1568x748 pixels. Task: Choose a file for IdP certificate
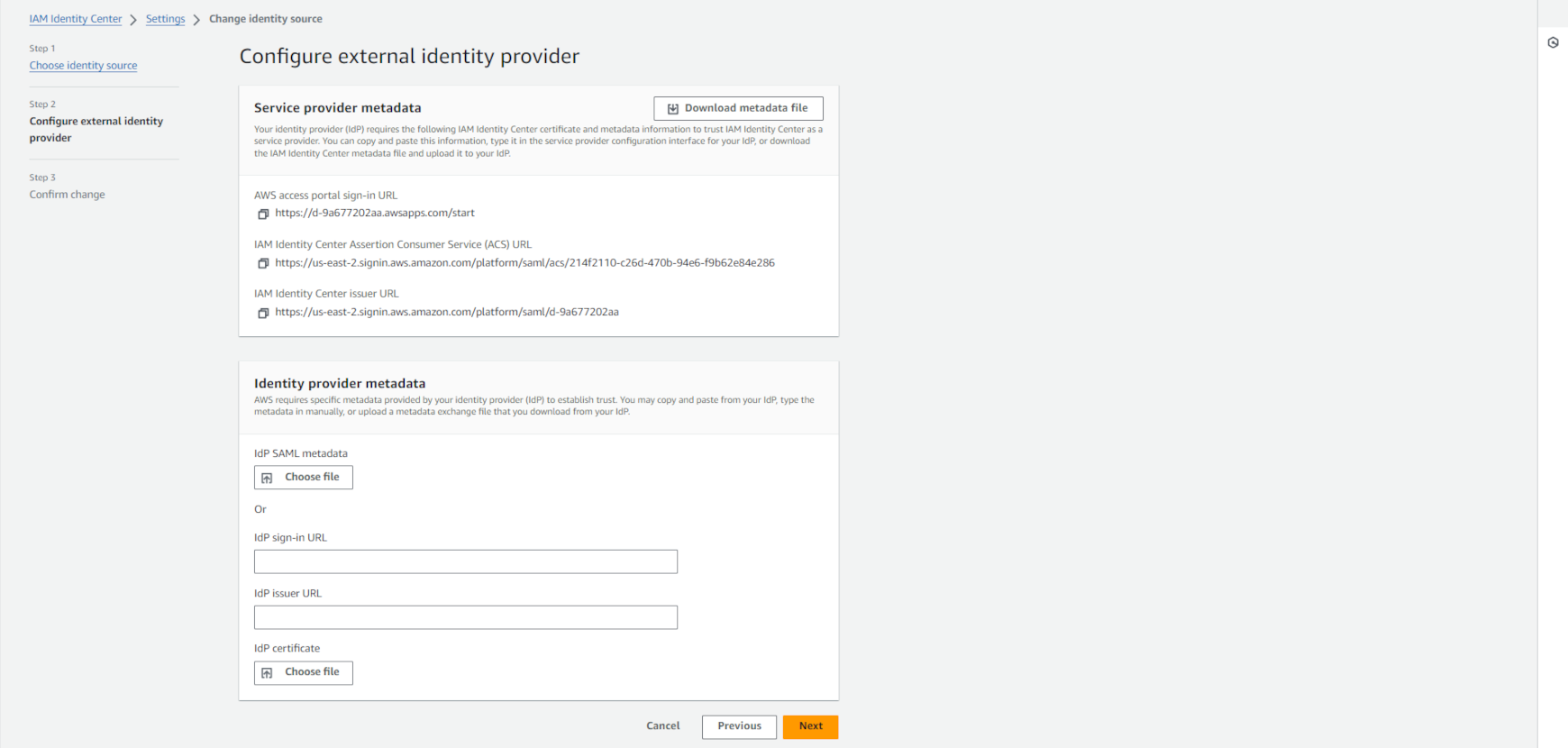click(303, 672)
